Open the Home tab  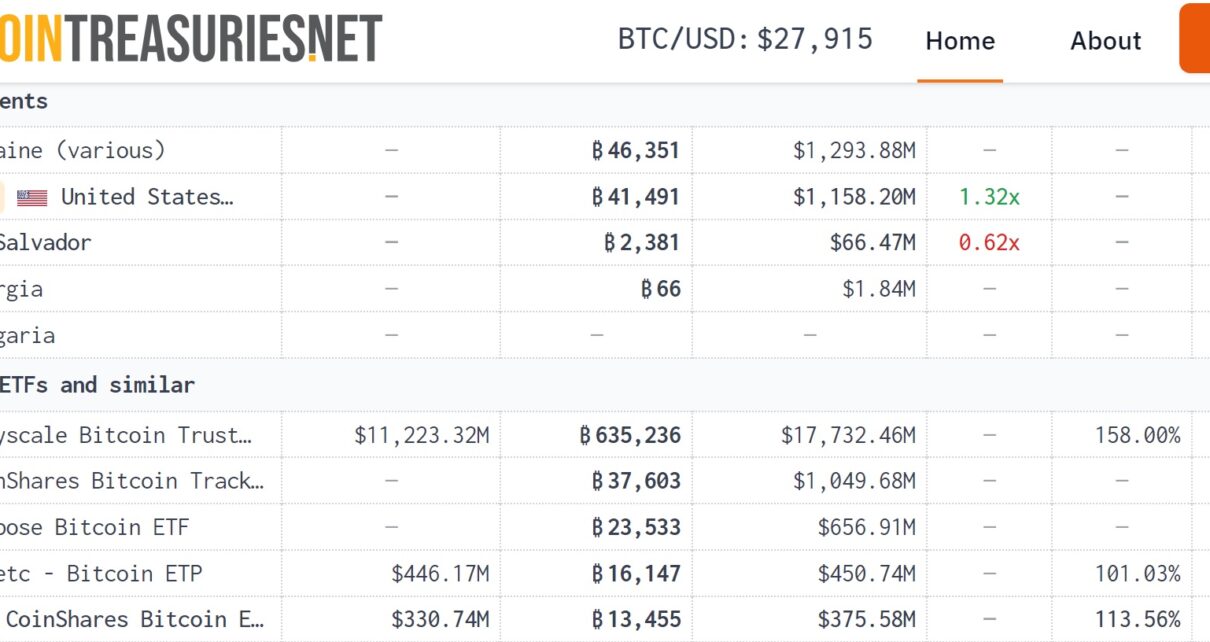(960, 41)
